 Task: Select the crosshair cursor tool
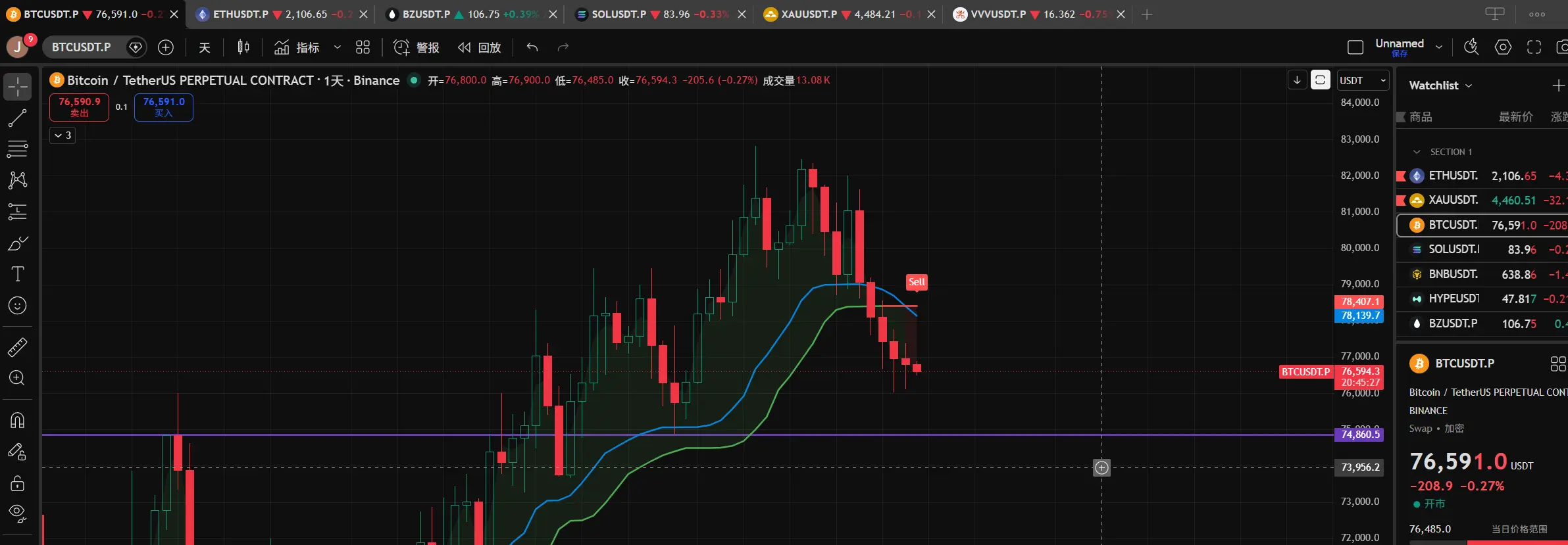point(18,87)
